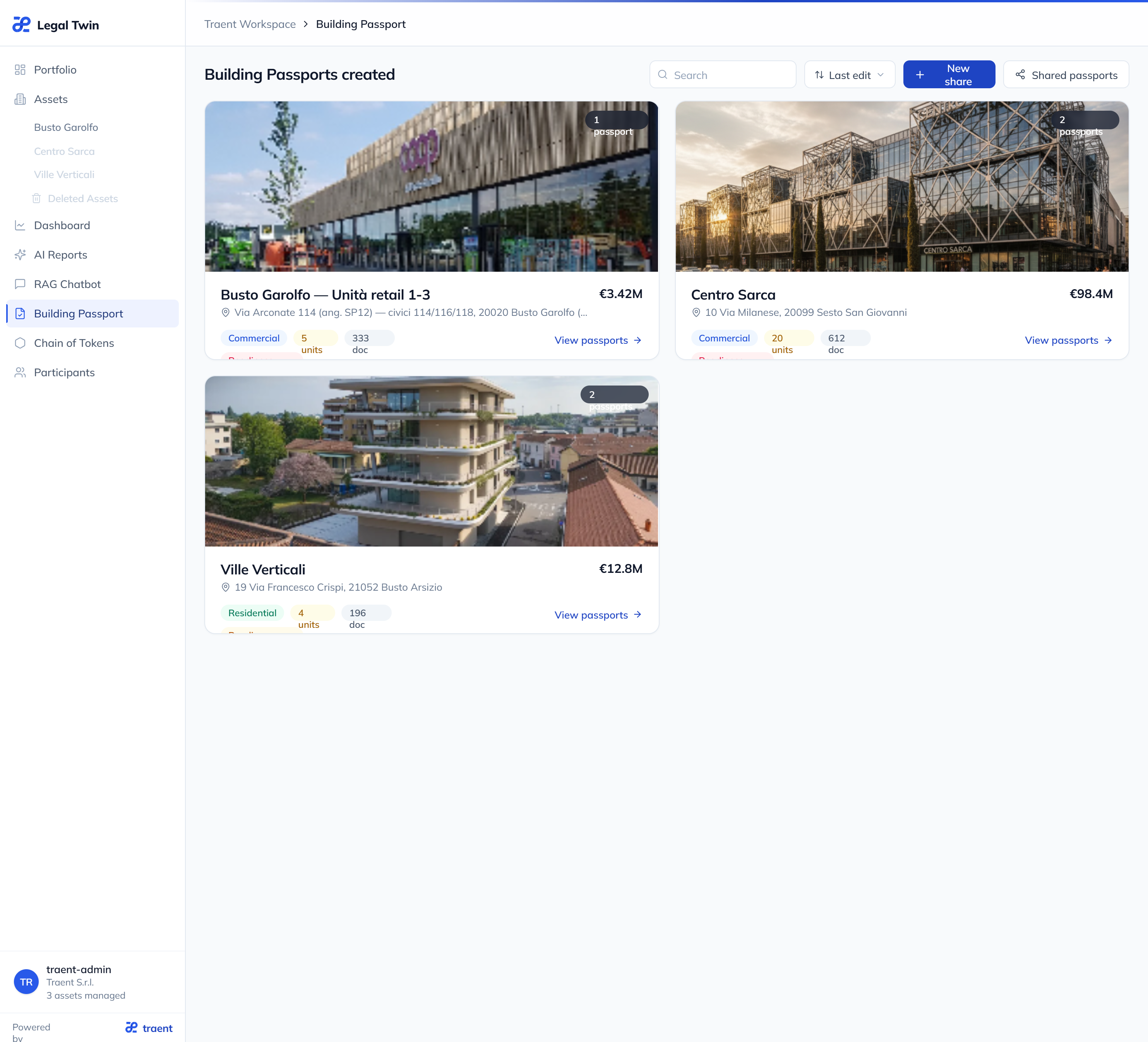Click the arrow icon on Centro Sarca View passports
The image size is (1148, 1042).
pos(1108,340)
